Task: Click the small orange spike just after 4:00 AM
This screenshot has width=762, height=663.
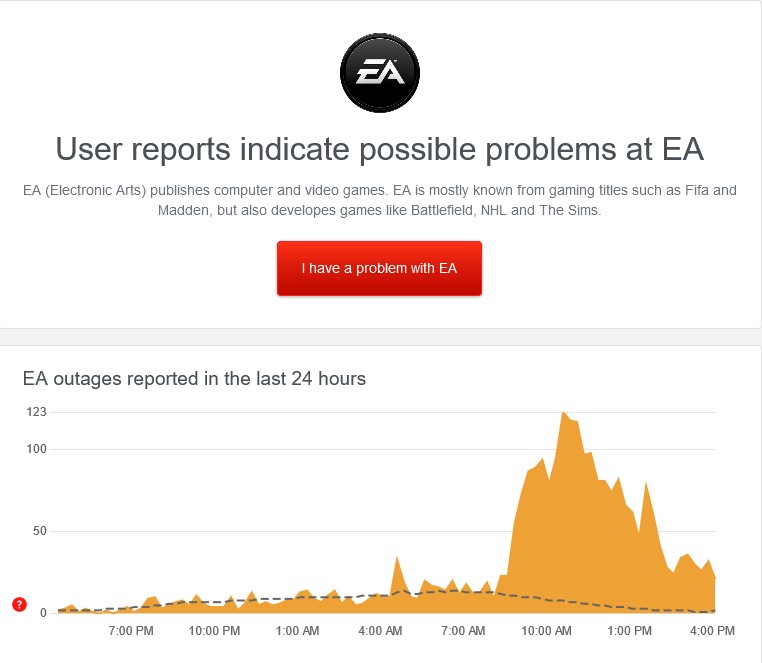Action: [397, 559]
